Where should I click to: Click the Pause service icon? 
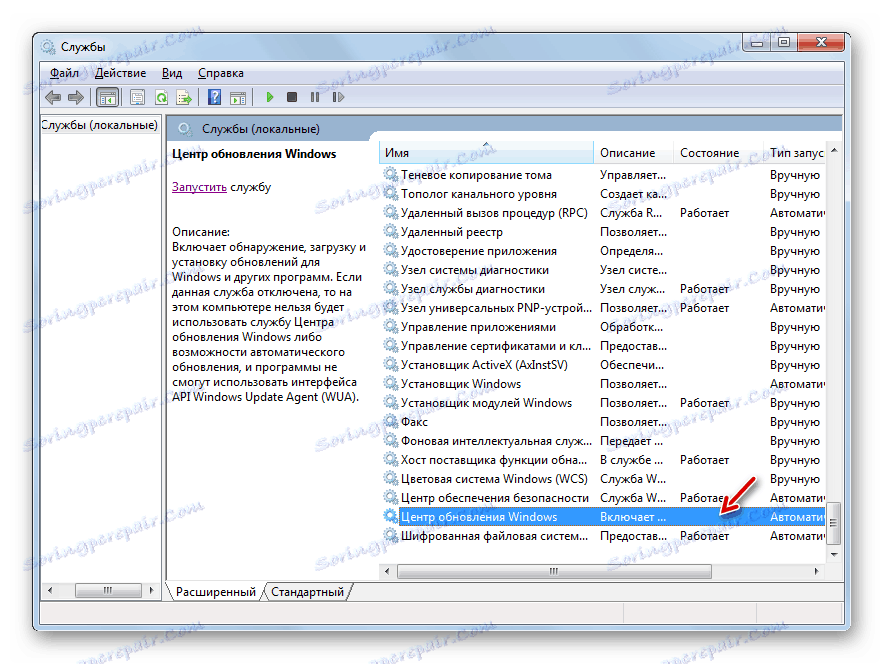tap(315, 98)
